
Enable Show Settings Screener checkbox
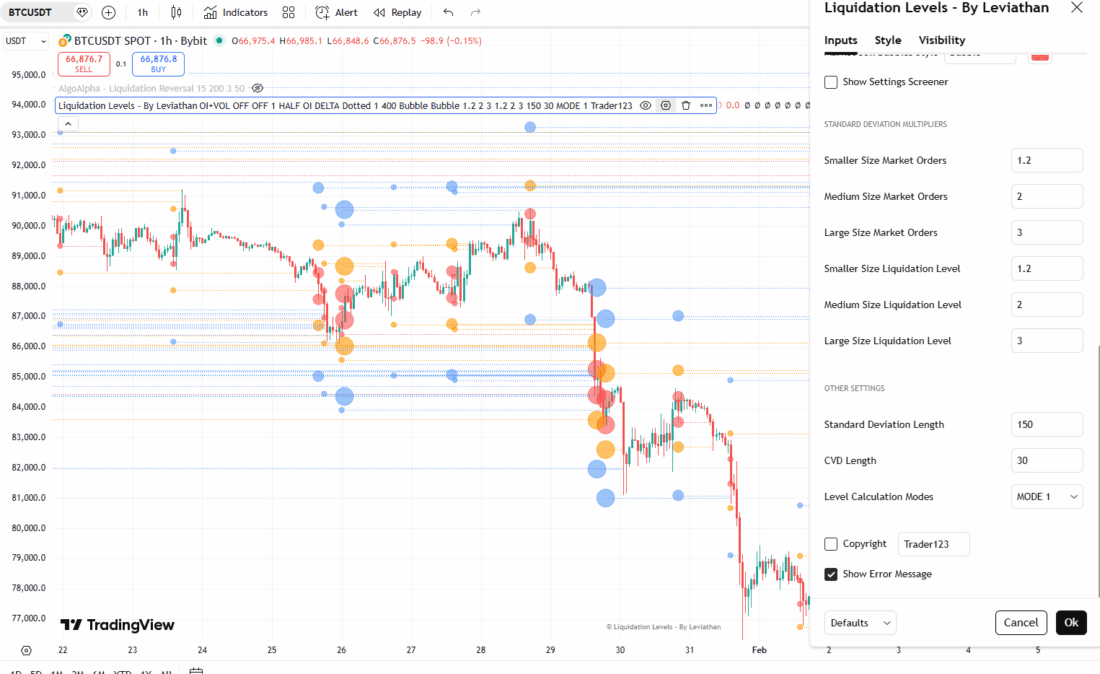(831, 82)
